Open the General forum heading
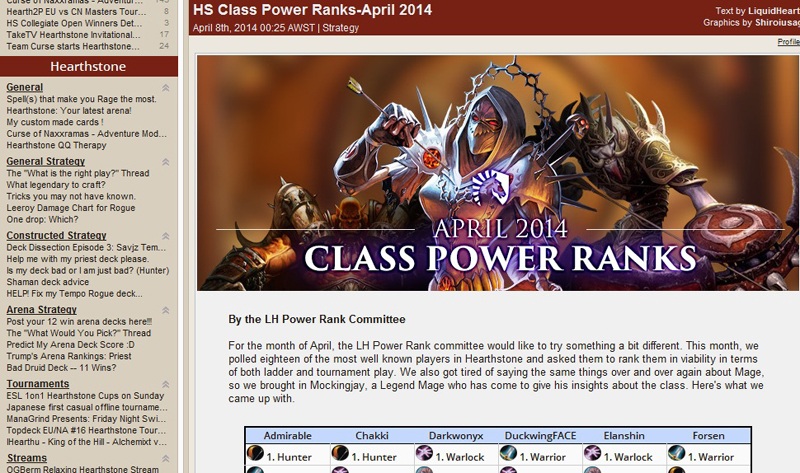The height and width of the screenshot is (473, 800). tap(24, 87)
